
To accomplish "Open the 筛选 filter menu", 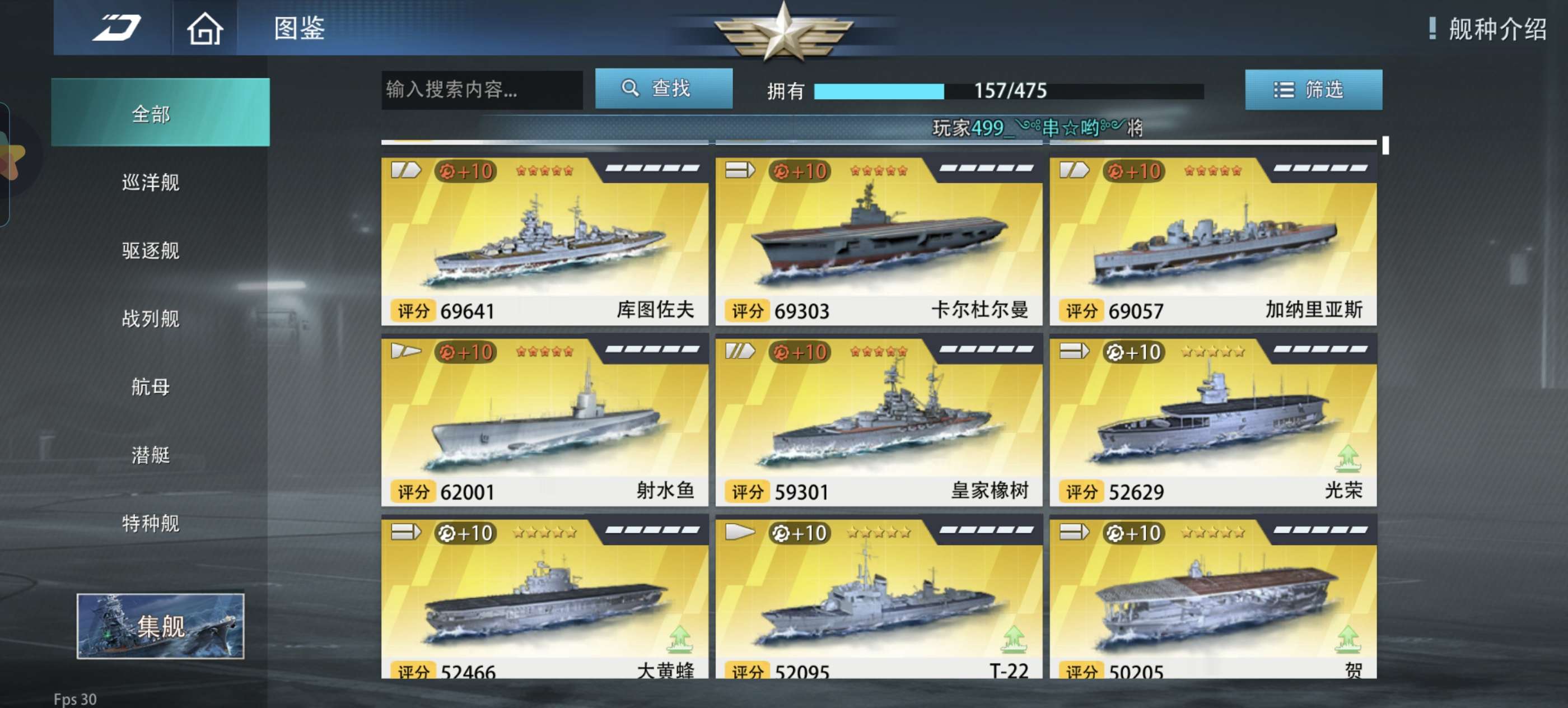I will (1313, 90).
